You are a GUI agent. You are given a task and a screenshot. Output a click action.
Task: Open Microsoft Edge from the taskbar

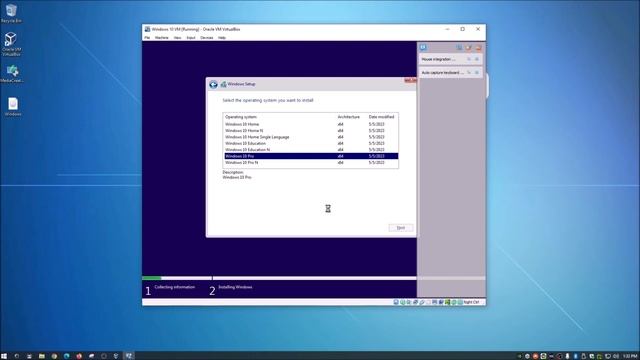point(67,356)
